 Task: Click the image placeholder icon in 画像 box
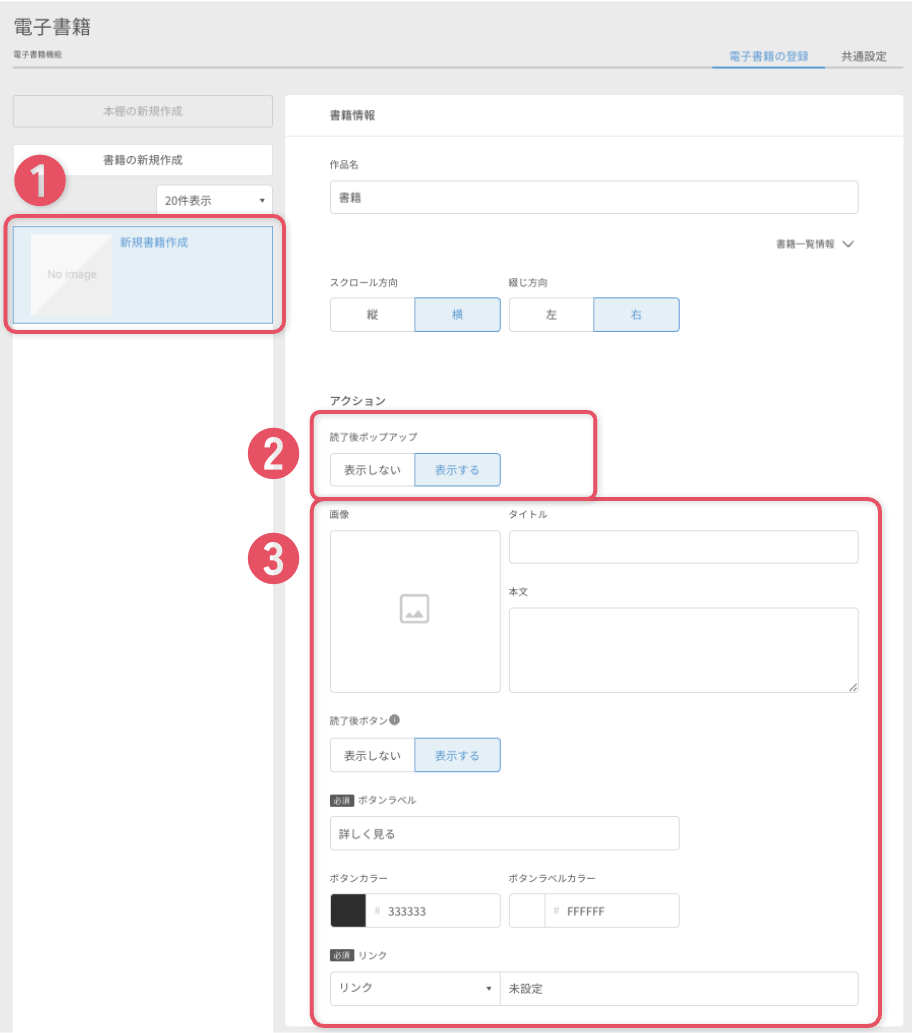(414, 609)
